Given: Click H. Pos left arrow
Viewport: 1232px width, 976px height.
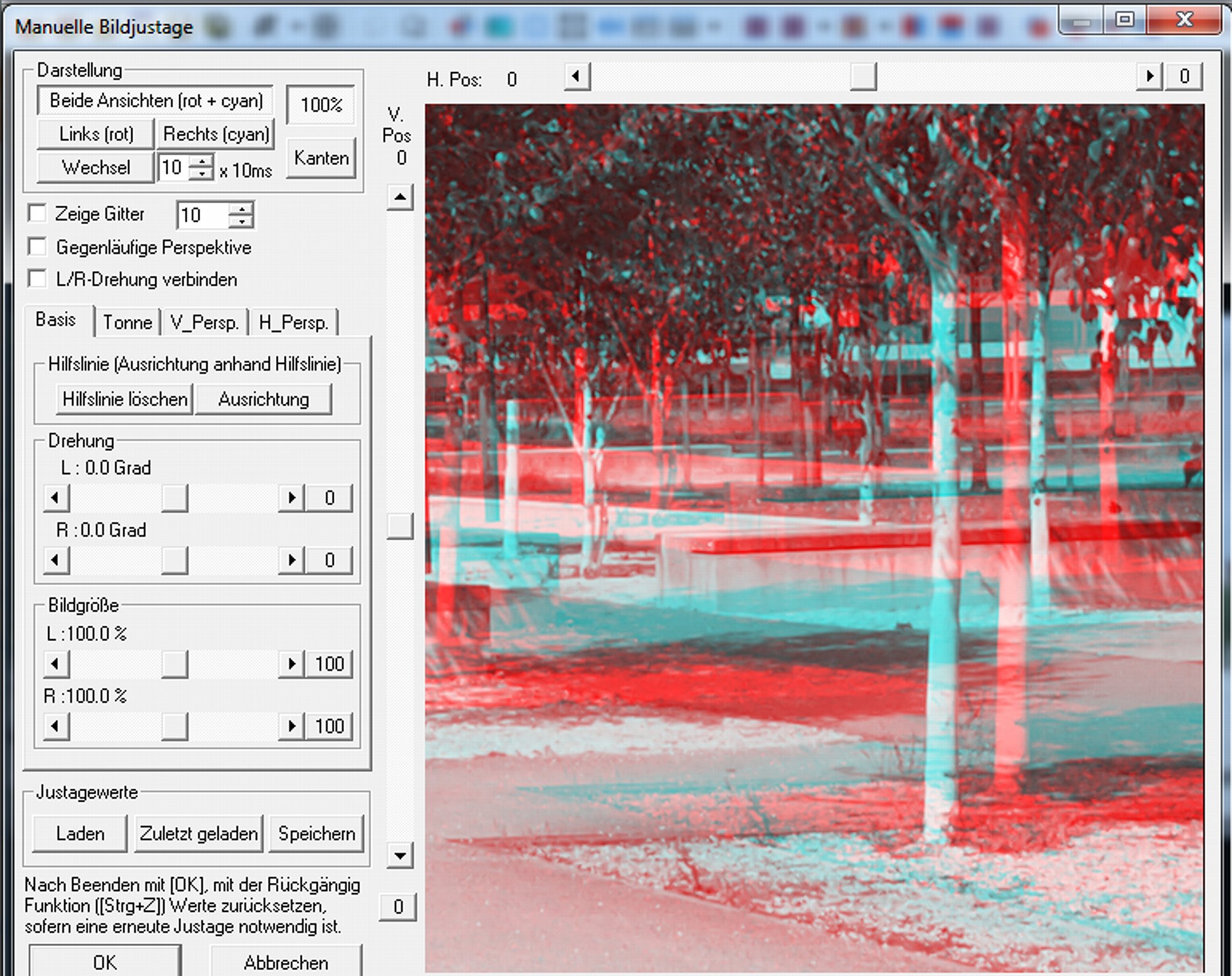Looking at the screenshot, I should pos(577,76).
